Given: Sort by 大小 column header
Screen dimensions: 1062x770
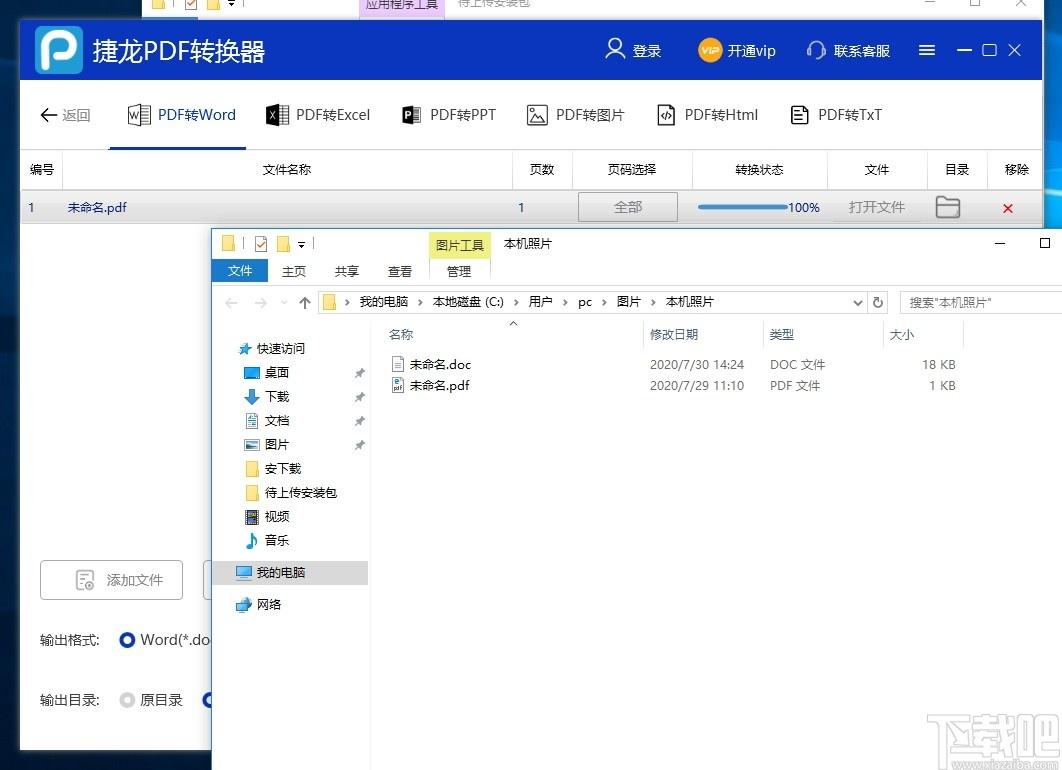Looking at the screenshot, I should coord(901,335).
